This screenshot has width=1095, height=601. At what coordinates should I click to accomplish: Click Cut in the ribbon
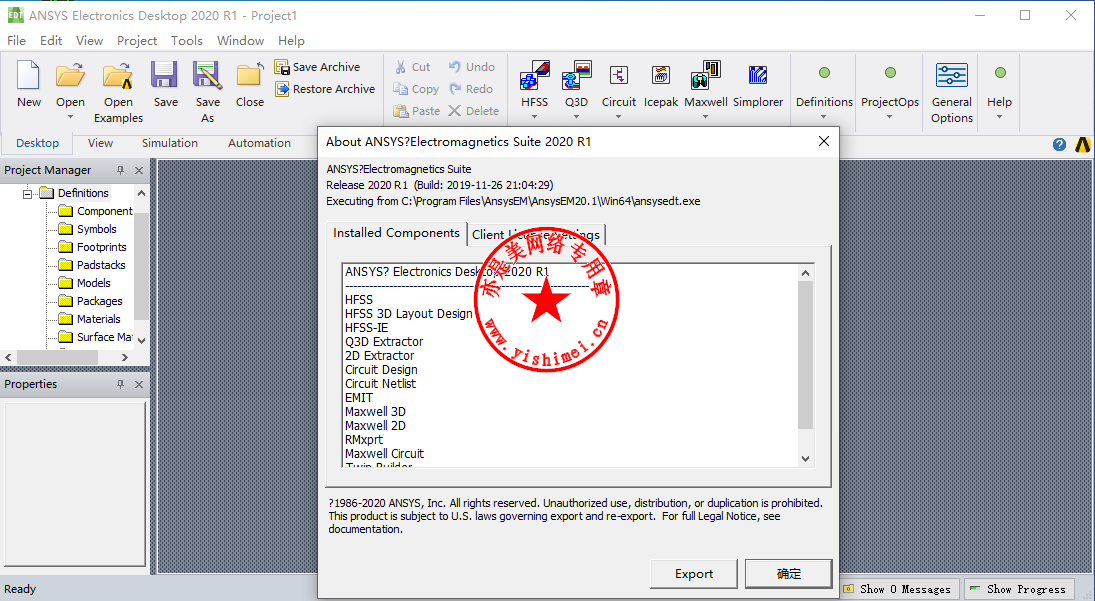[412, 67]
